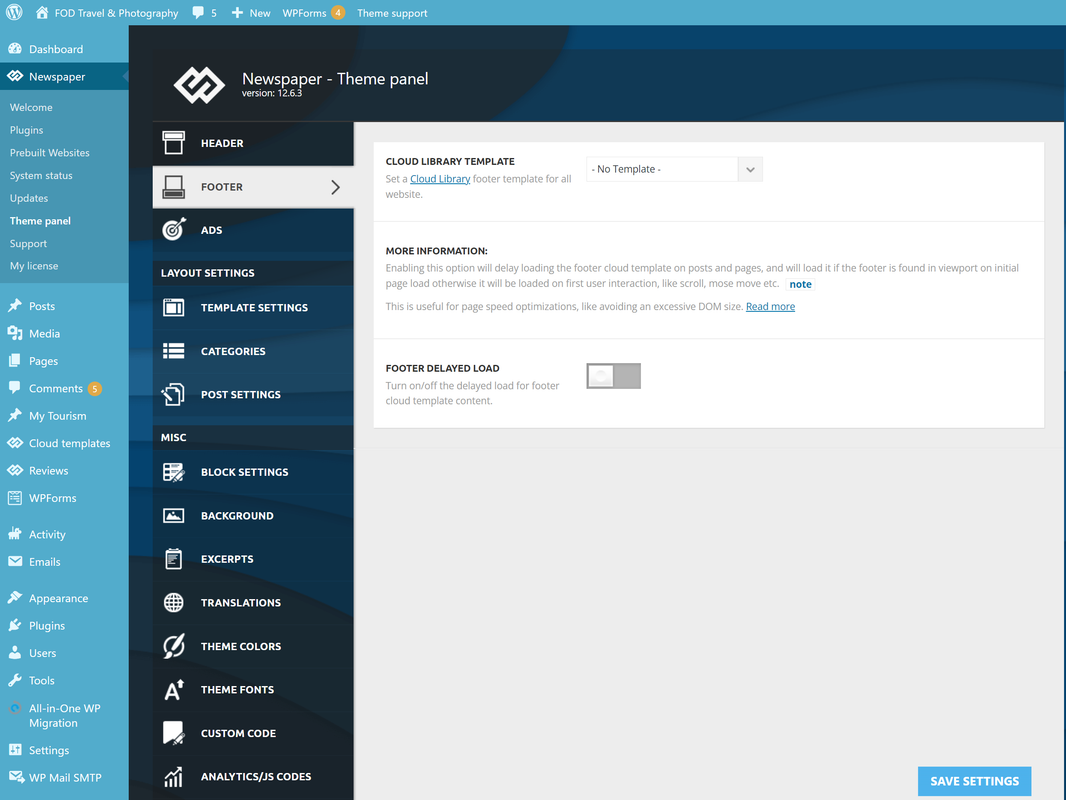The image size is (1066, 800).
Task: Click the Footer section icon
Action: tap(173, 187)
